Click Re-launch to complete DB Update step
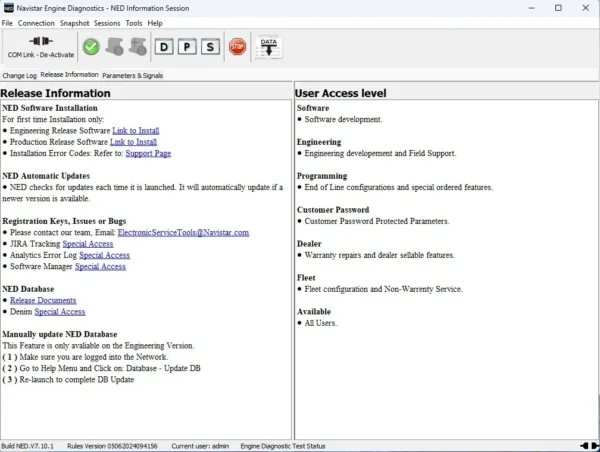600x452 pixels. 68,380
